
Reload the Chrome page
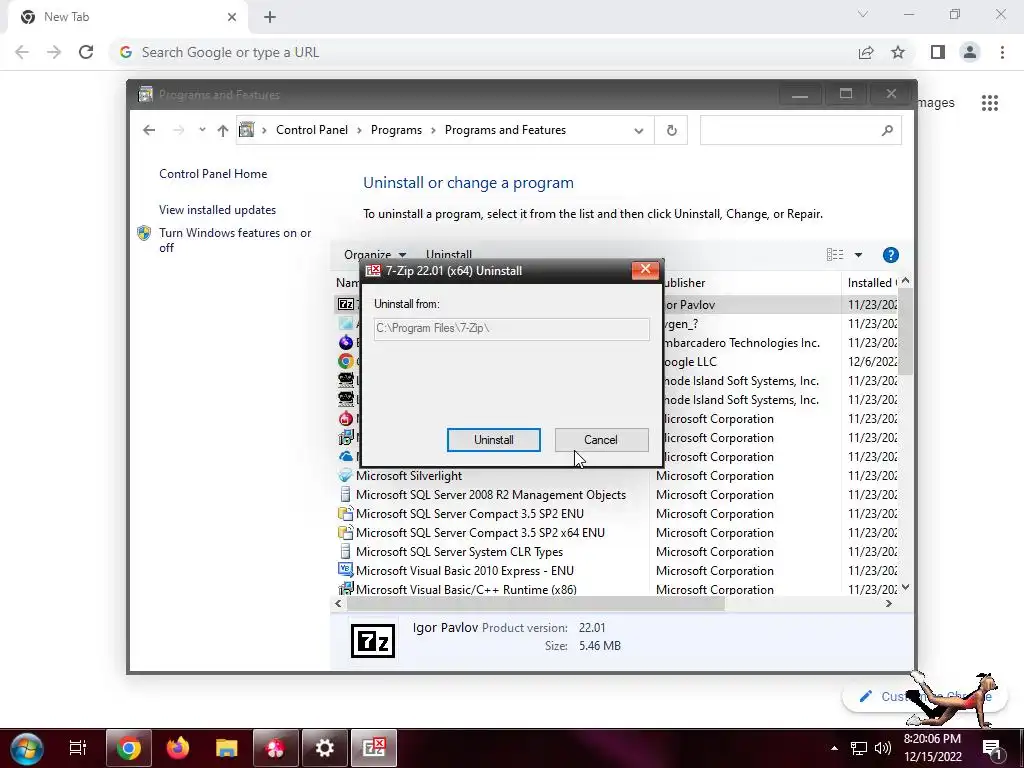click(86, 52)
